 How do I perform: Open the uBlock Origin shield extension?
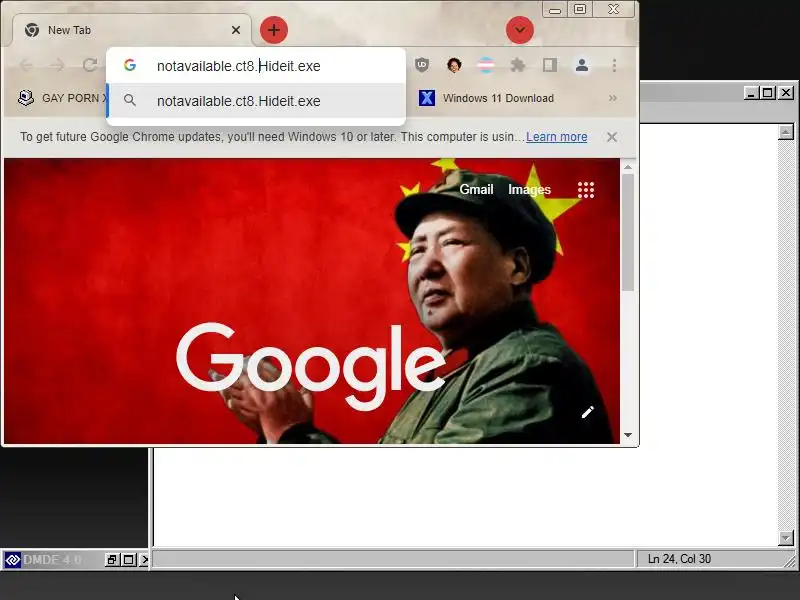[x=421, y=65]
